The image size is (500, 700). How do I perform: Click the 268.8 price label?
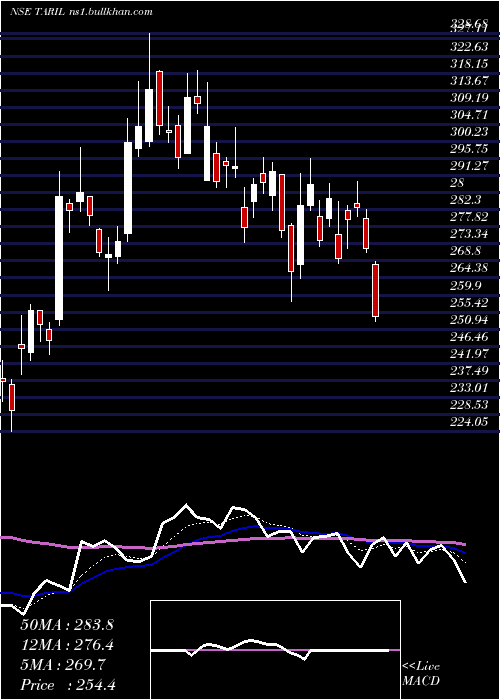tap(465, 251)
